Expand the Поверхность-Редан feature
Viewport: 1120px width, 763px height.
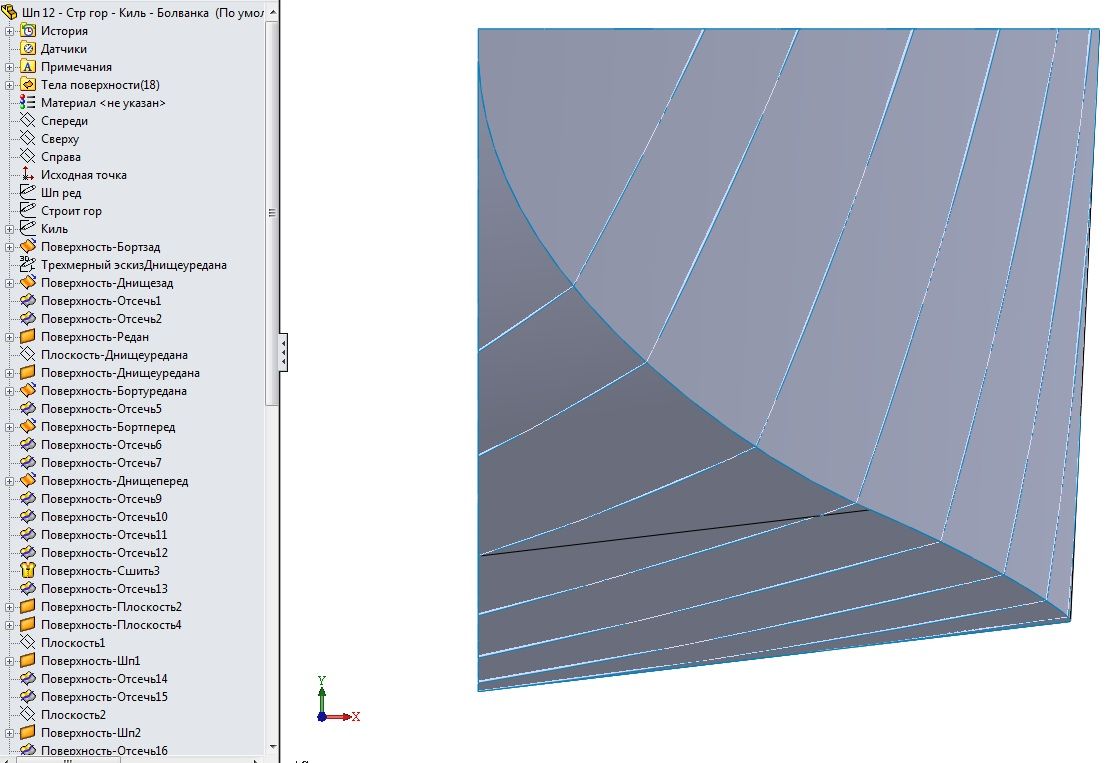point(10,337)
